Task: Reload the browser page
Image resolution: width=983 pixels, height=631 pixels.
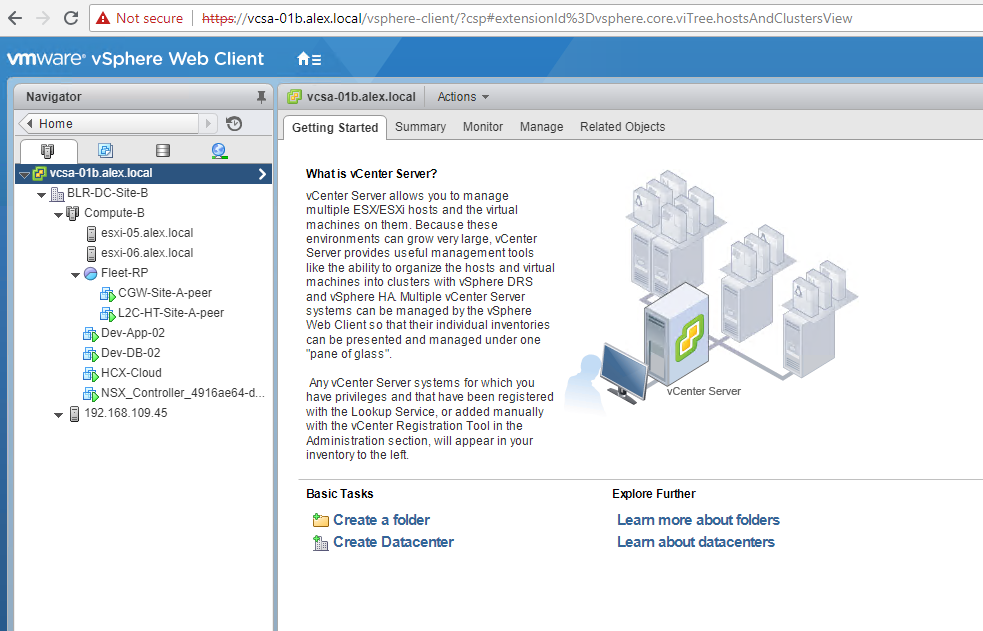Action: [71, 18]
